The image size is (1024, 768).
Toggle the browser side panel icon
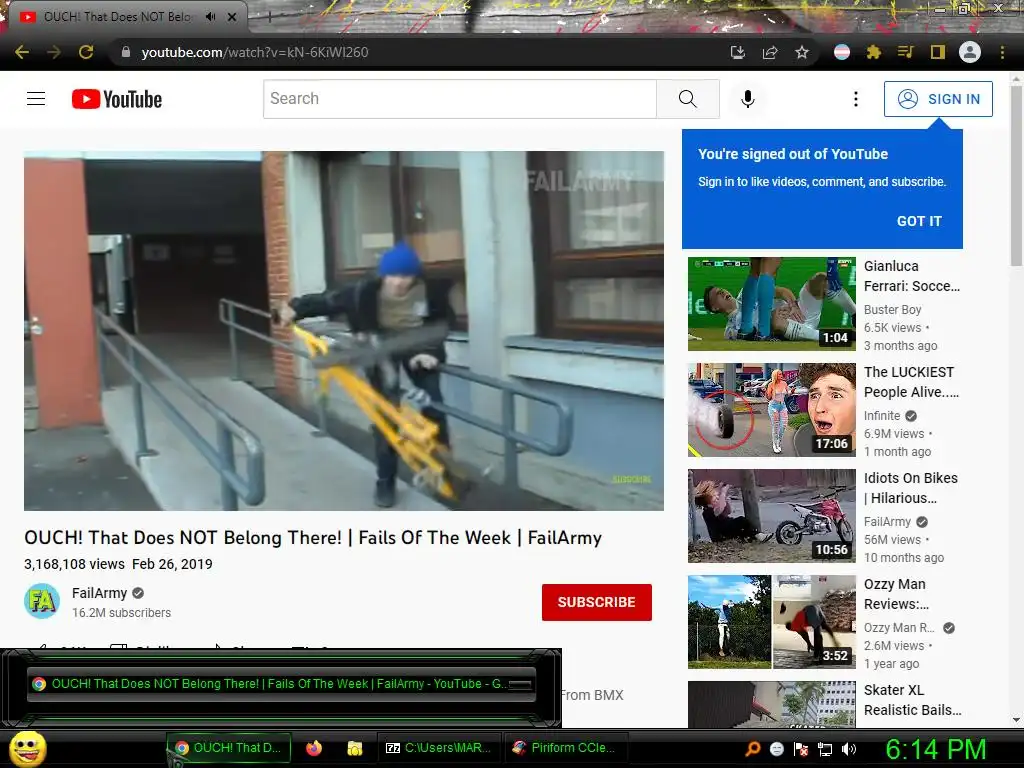pos(938,52)
